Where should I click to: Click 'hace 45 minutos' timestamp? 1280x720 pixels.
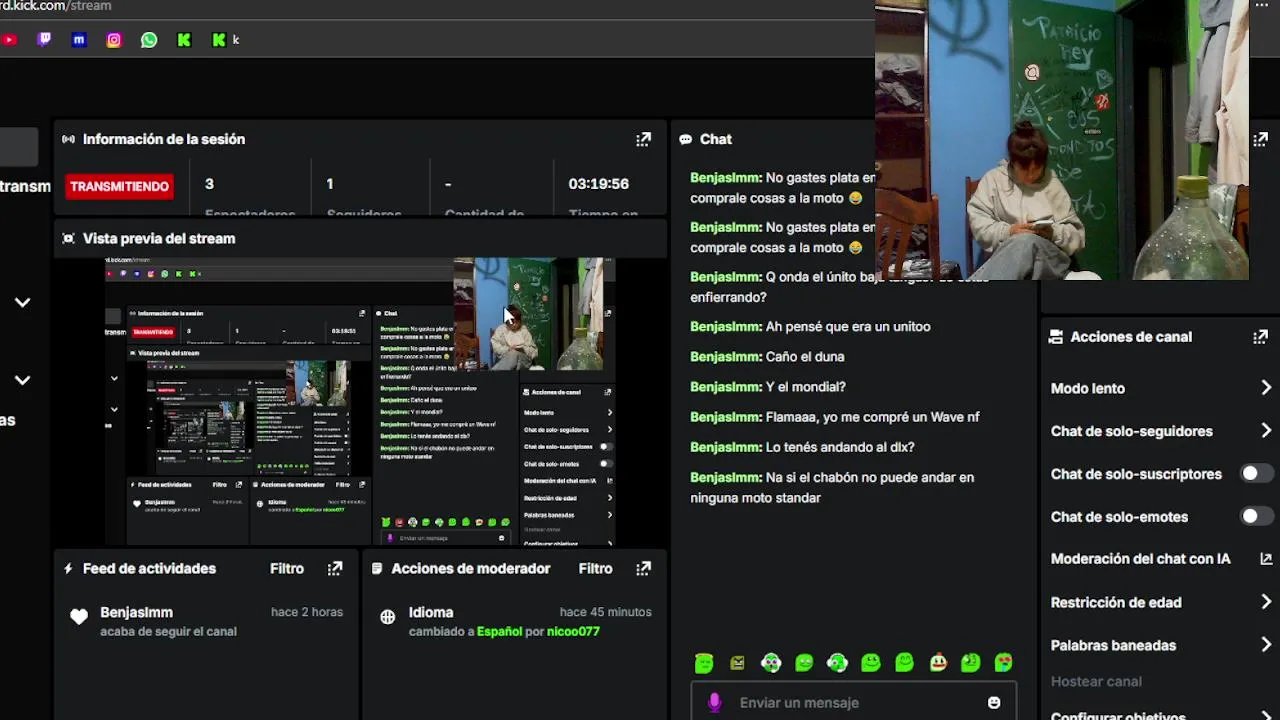point(605,612)
